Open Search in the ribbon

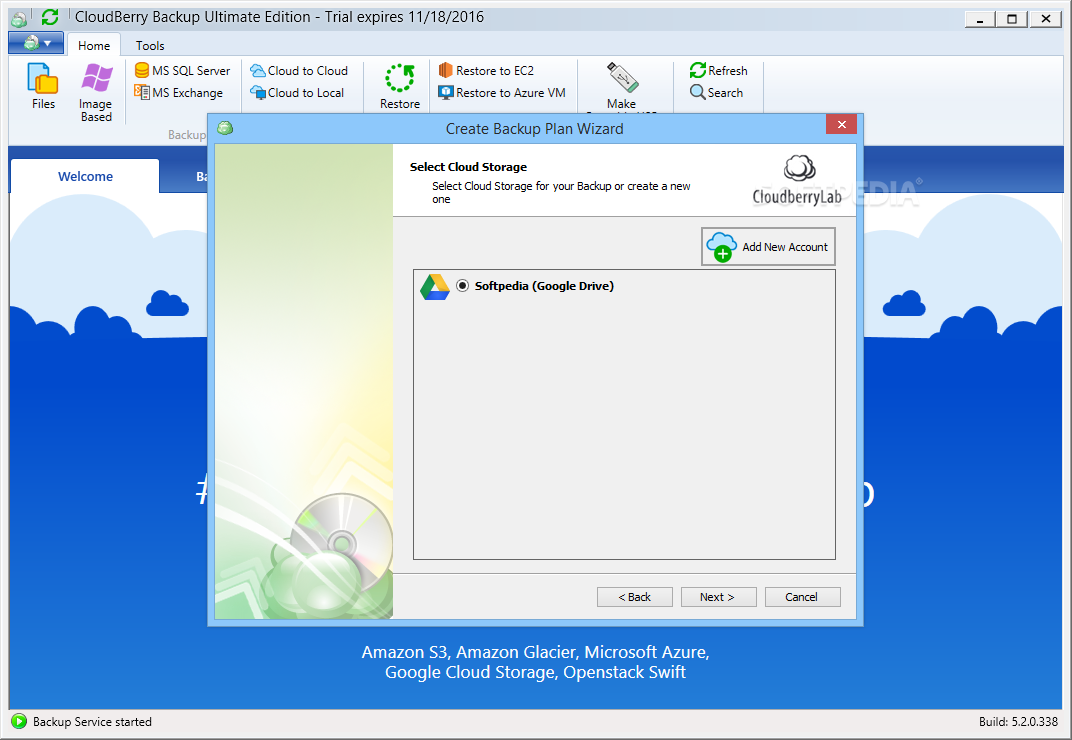click(x=716, y=92)
